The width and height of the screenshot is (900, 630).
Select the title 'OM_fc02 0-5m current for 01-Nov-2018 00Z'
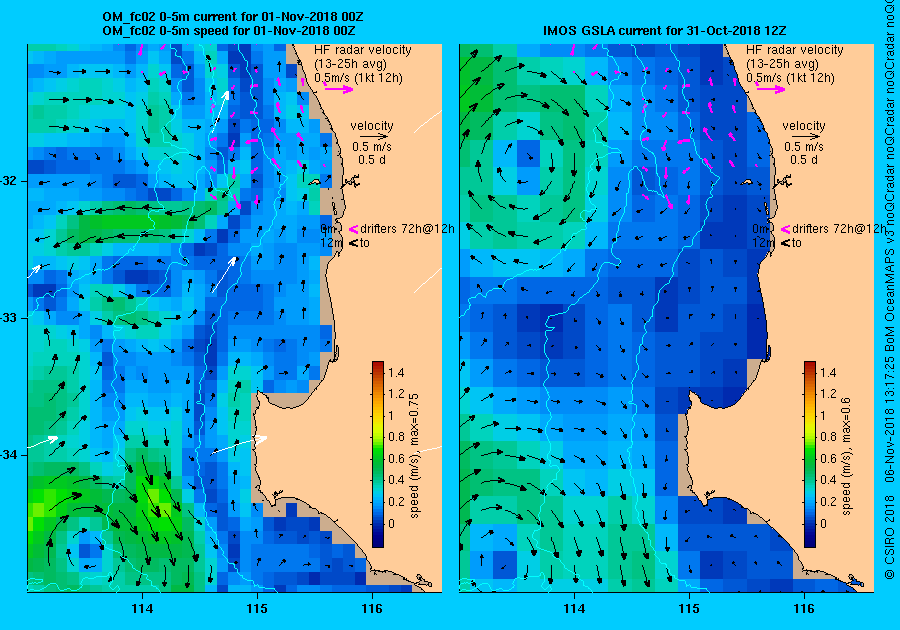[x=232, y=17]
